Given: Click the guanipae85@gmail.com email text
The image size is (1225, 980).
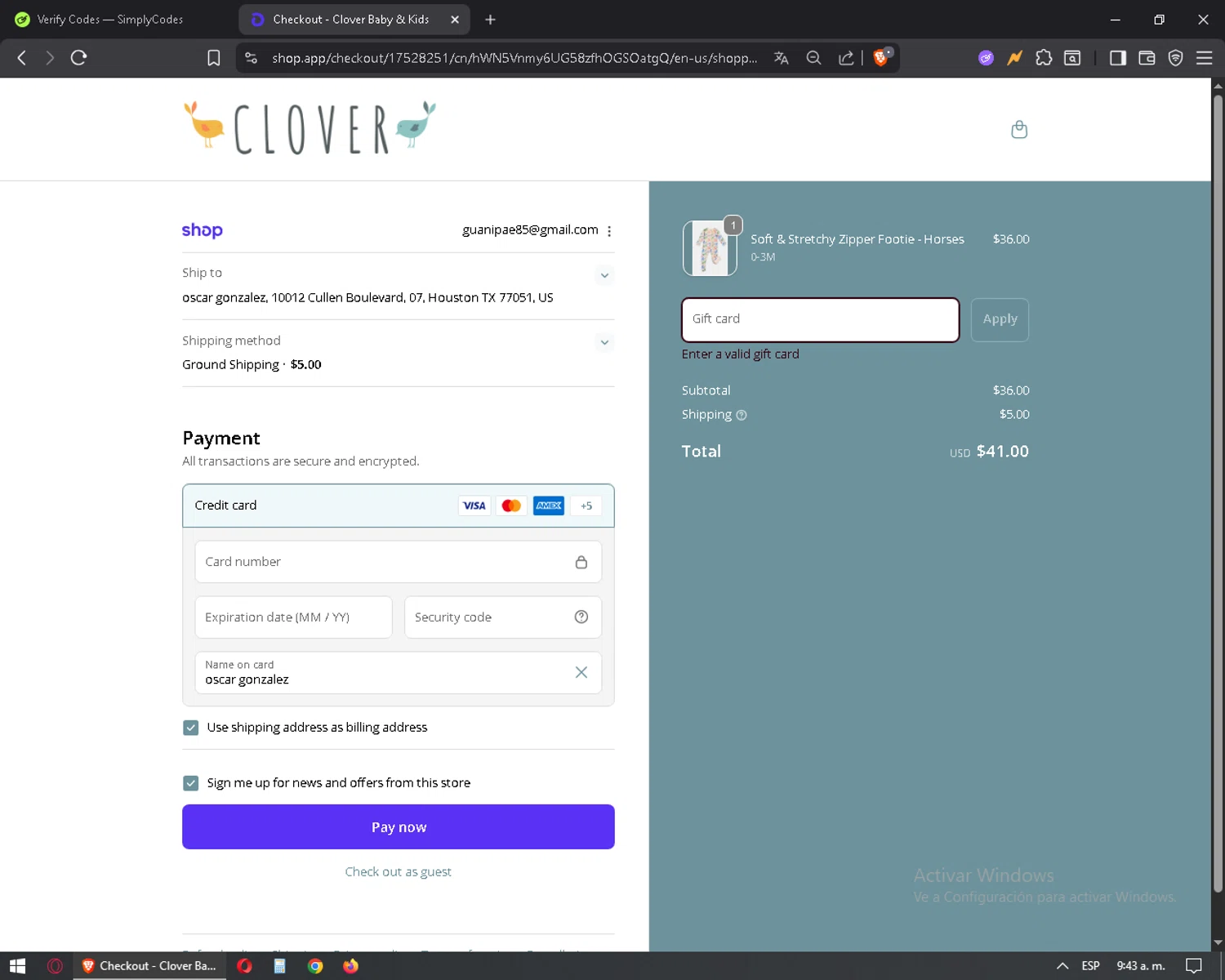Looking at the screenshot, I should coord(530,230).
